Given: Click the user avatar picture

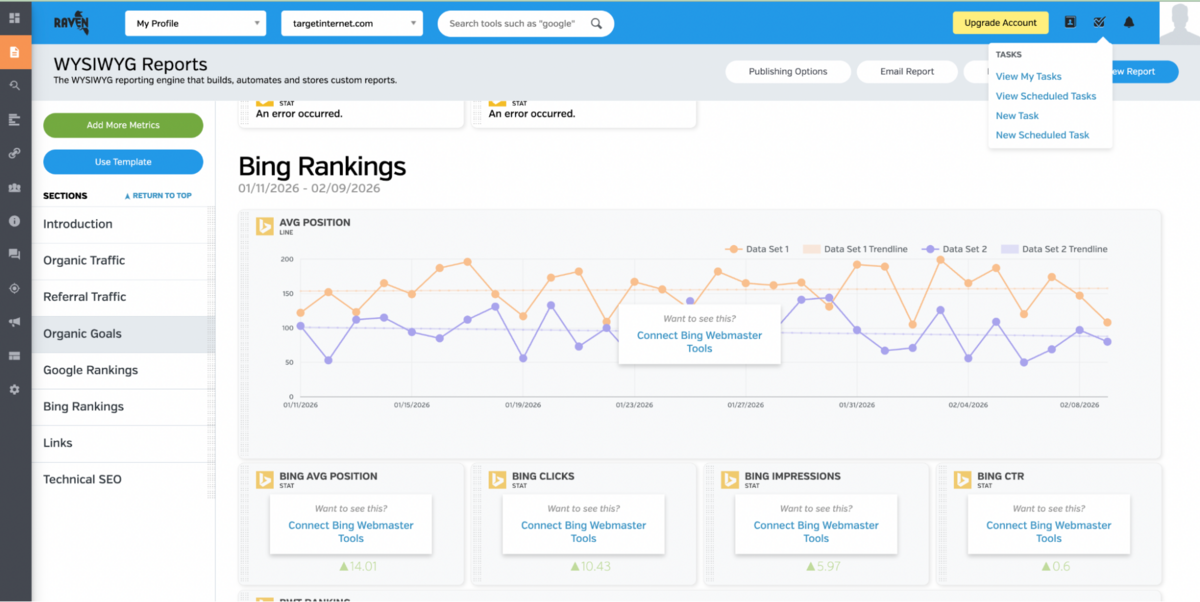Looking at the screenshot, I should (1179, 22).
